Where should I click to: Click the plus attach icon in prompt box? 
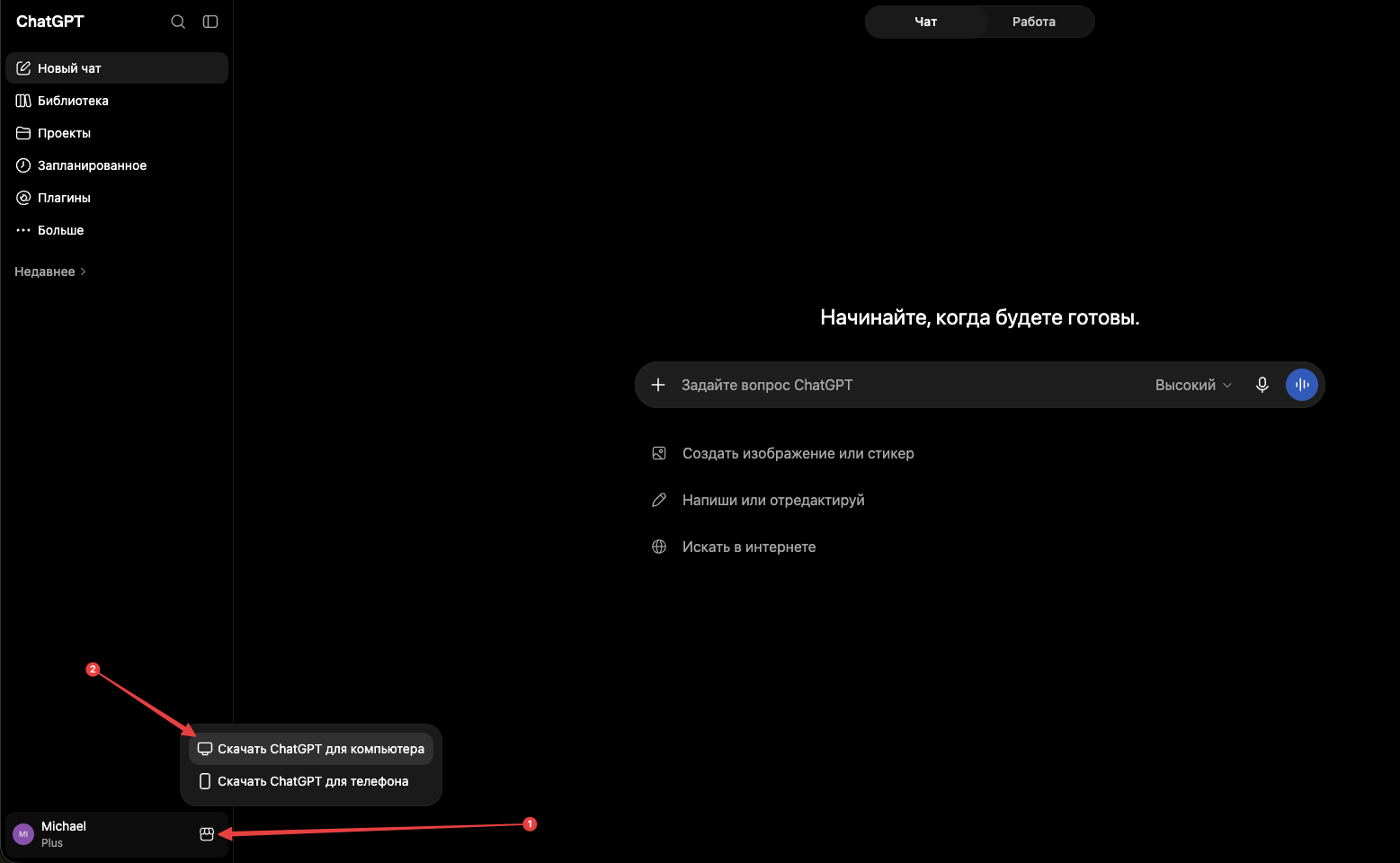click(x=658, y=385)
